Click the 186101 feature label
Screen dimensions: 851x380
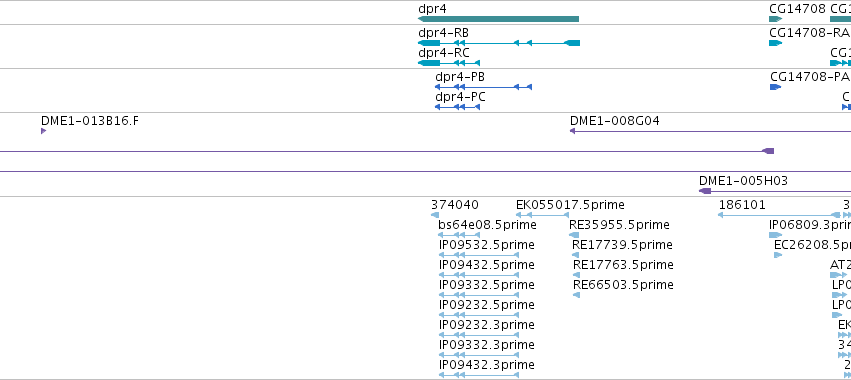[742, 205]
